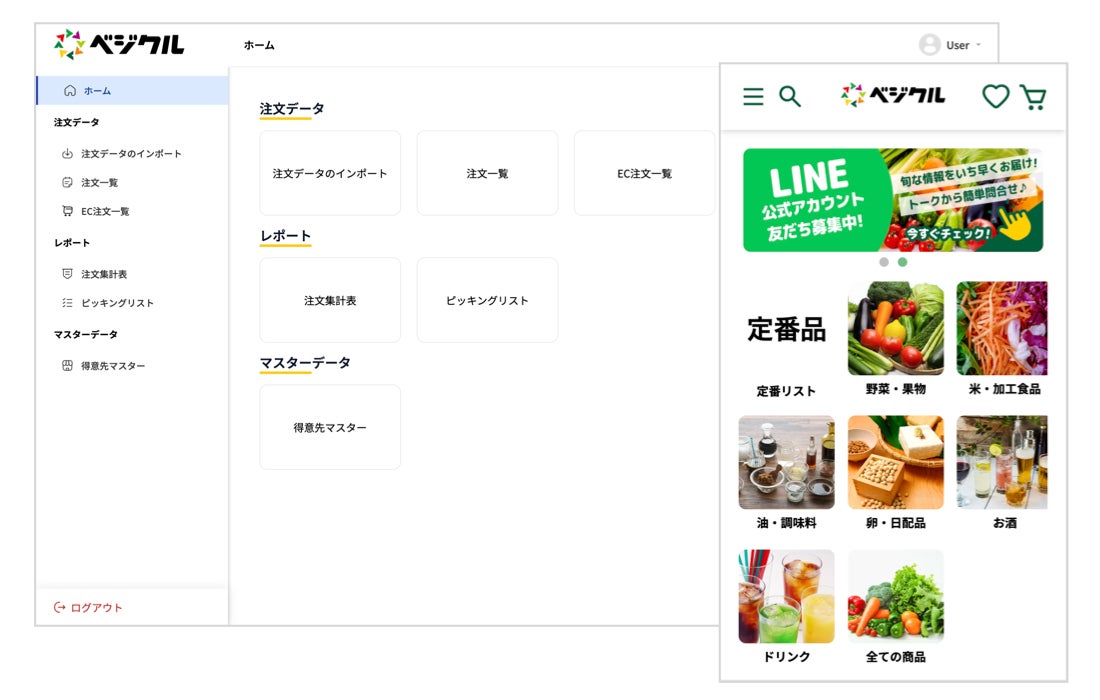Click the 注文一覧 card
Image resolution: width=1100 pixels, height=700 pixels.
[x=487, y=173]
